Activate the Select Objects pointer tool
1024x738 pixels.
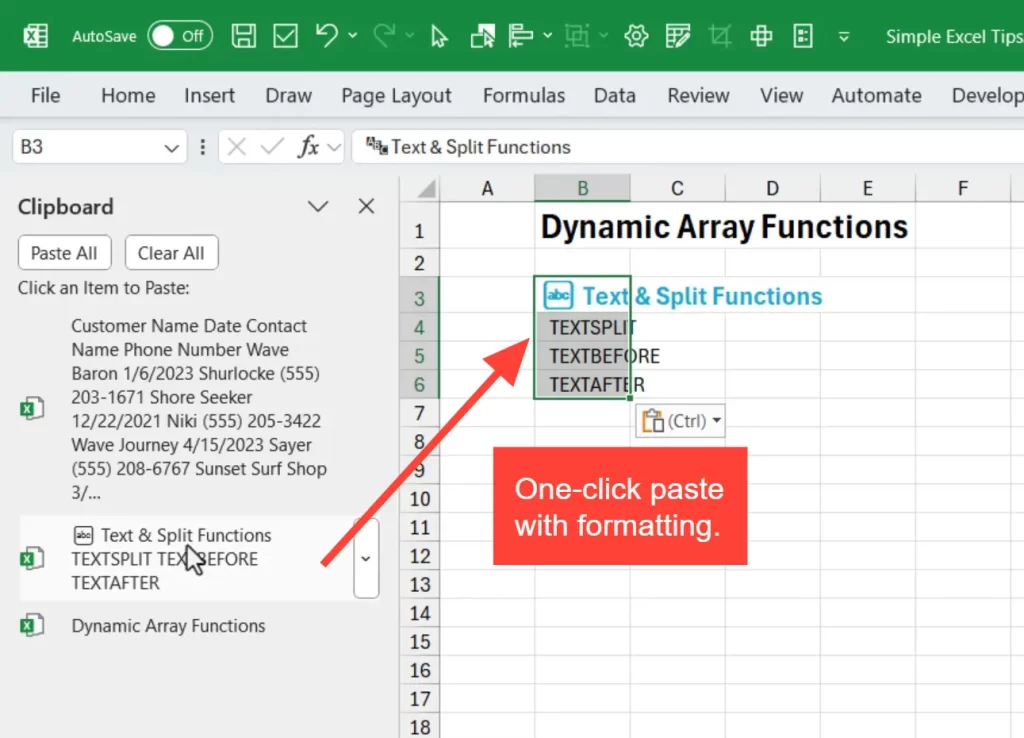coord(439,36)
